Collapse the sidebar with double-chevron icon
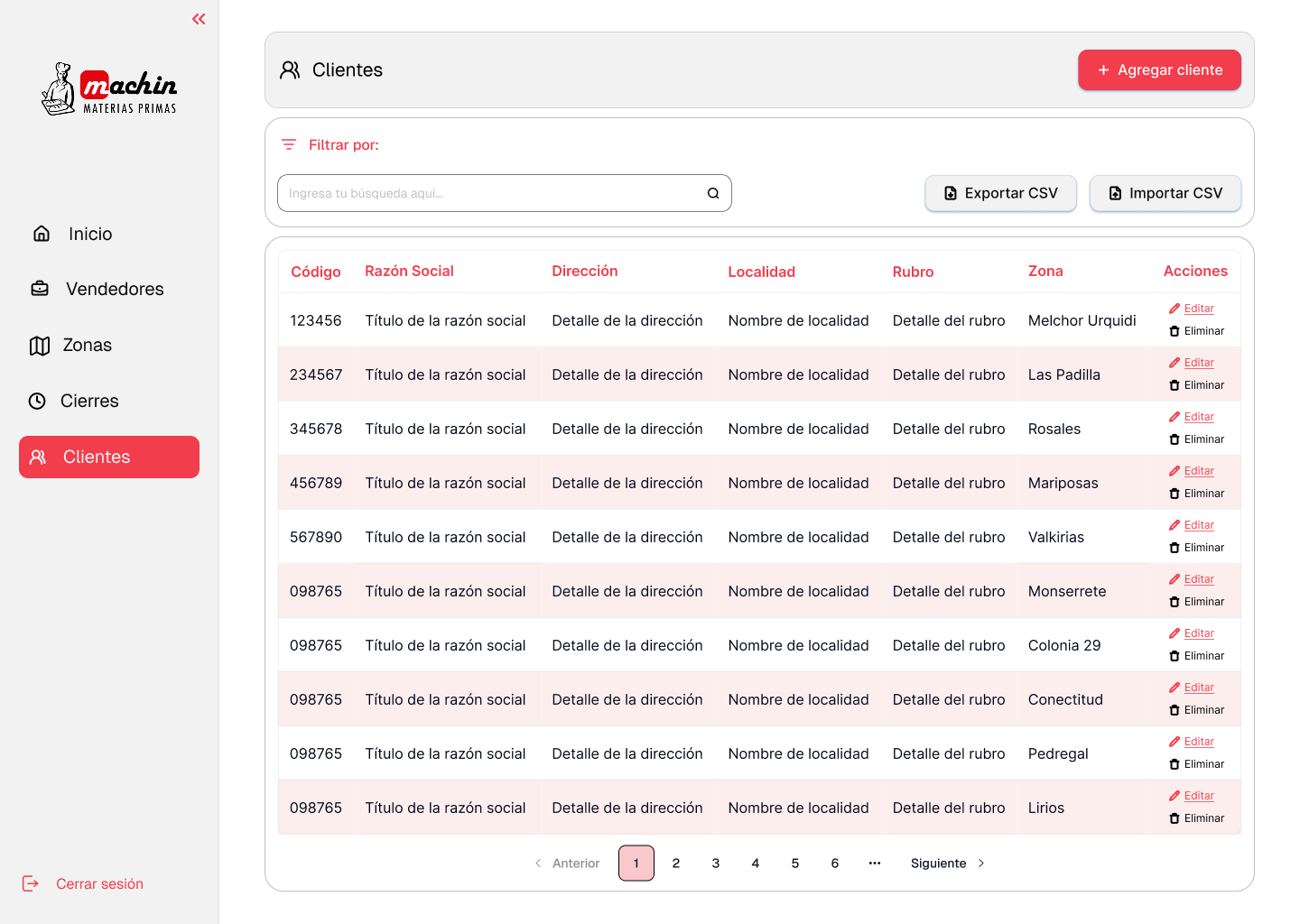The height and width of the screenshot is (924, 1300). [199, 19]
